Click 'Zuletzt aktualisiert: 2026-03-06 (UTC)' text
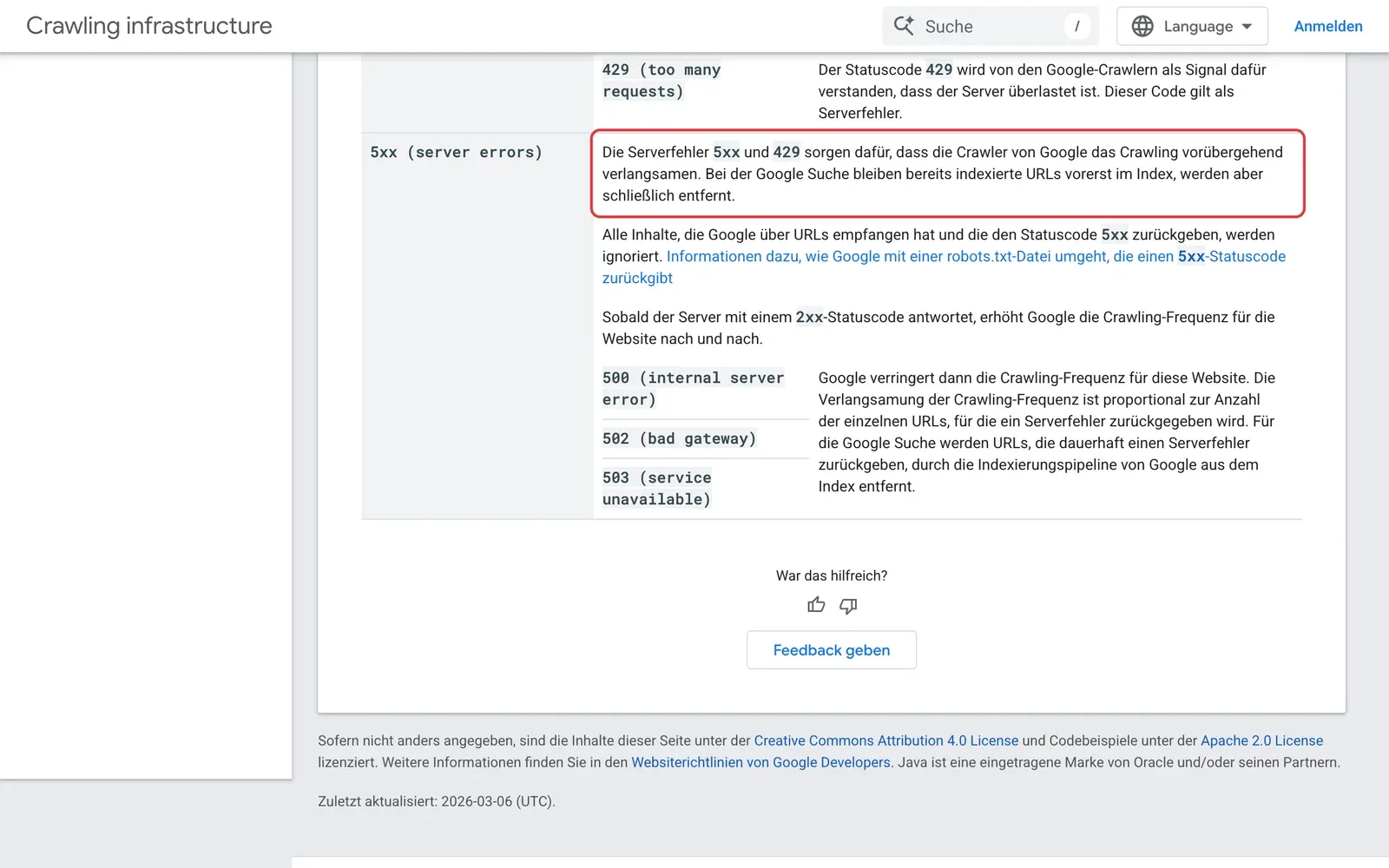The height and width of the screenshot is (868, 1389). click(436, 801)
